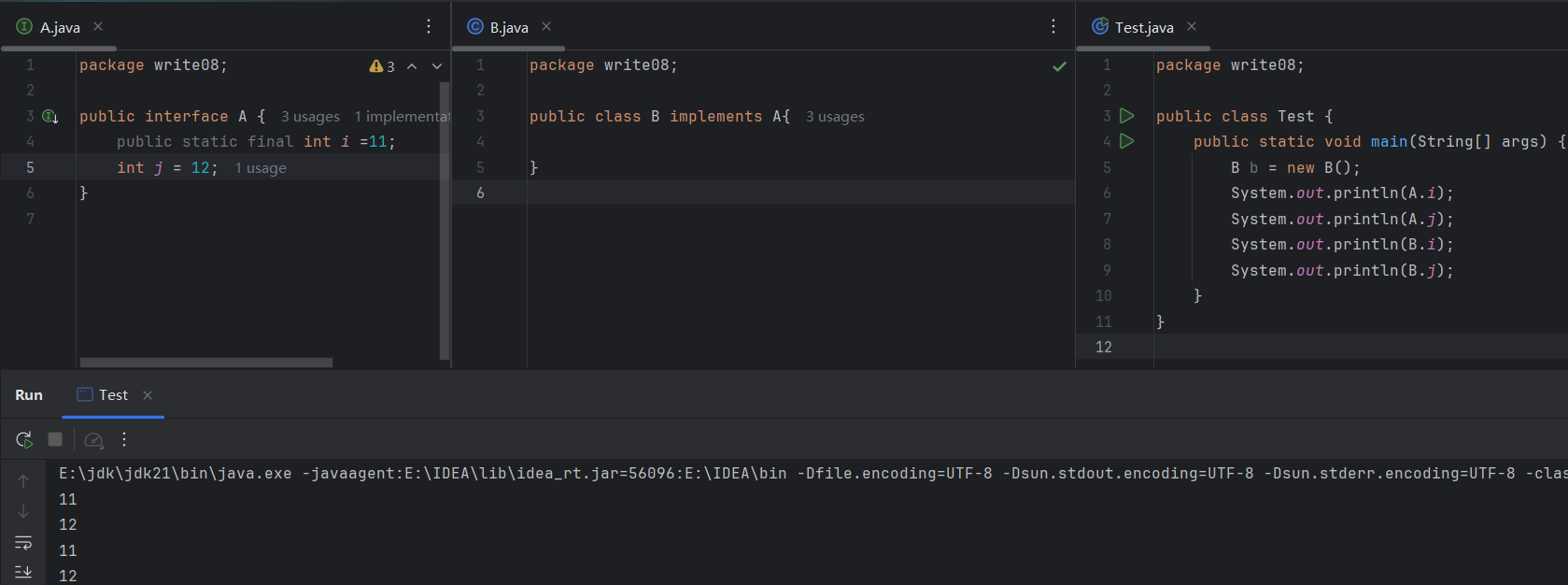Click the green no-problems checkmark in B.java
The image size is (1568, 585).
(x=1059, y=66)
